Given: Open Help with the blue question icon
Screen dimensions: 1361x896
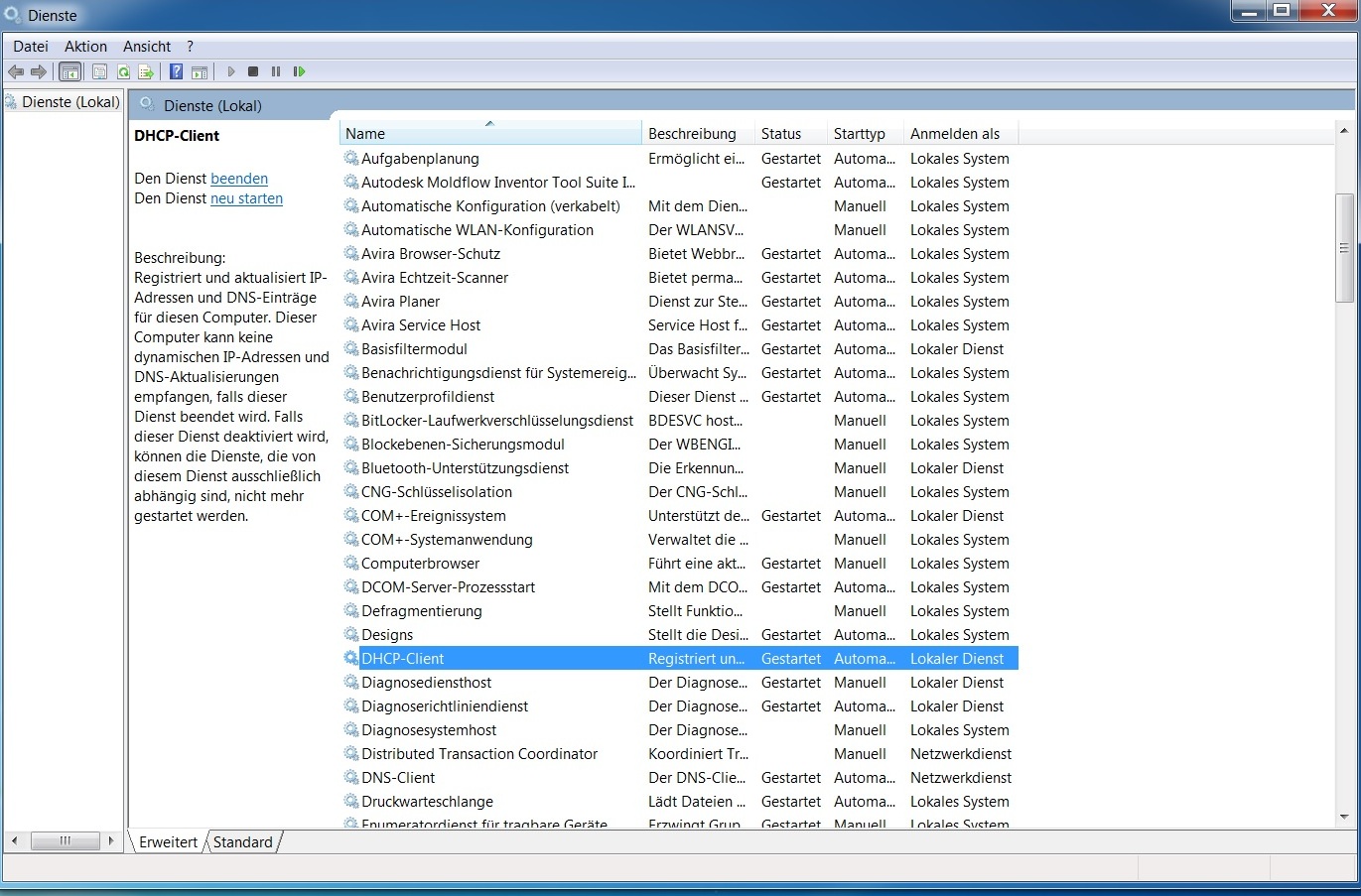Looking at the screenshot, I should tap(176, 71).
